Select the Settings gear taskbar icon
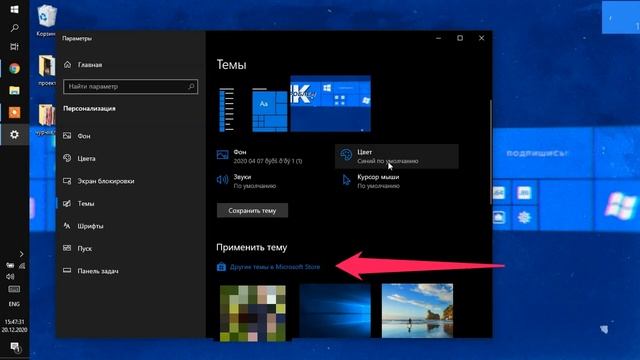640x360 pixels. [x=14, y=134]
